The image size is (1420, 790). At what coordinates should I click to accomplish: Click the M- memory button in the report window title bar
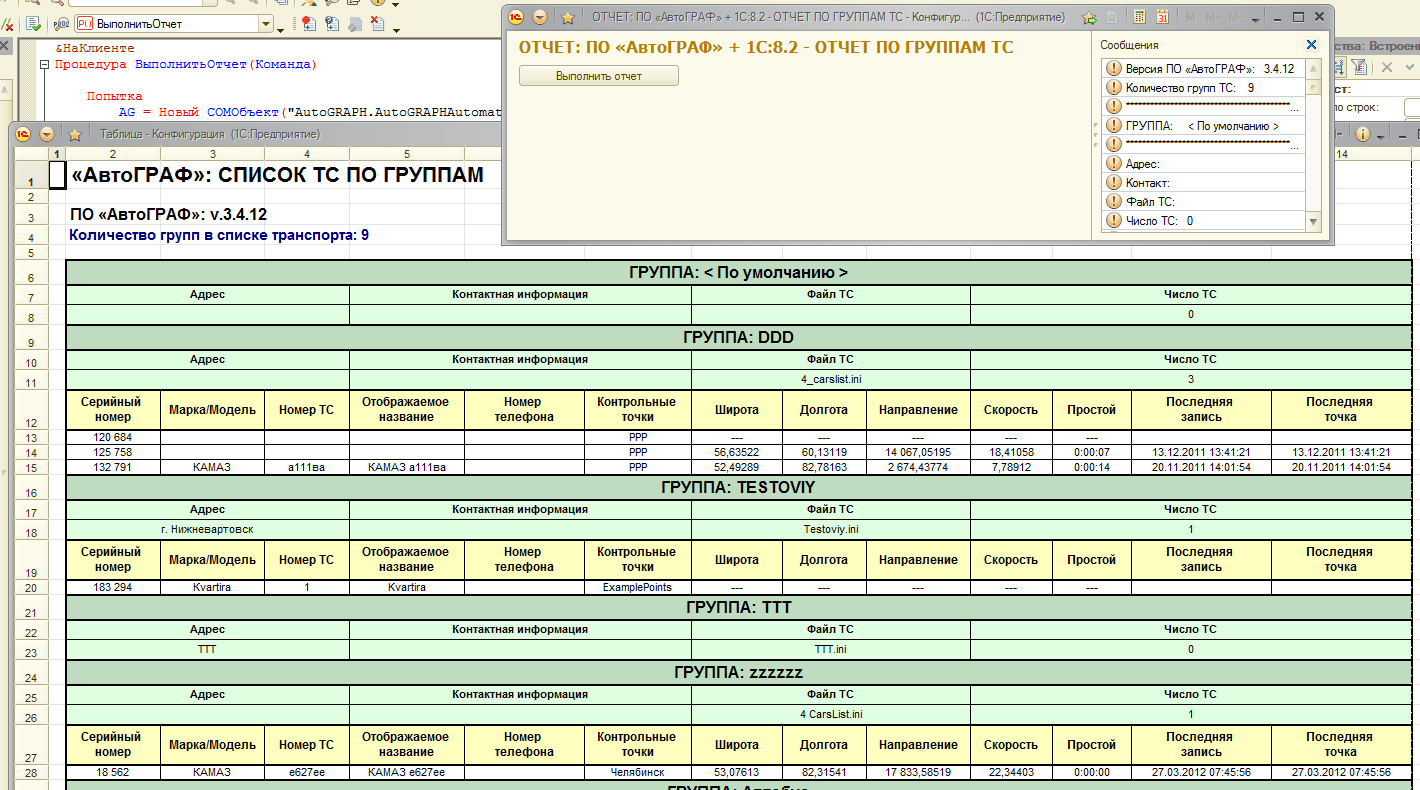pos(1235,17)
